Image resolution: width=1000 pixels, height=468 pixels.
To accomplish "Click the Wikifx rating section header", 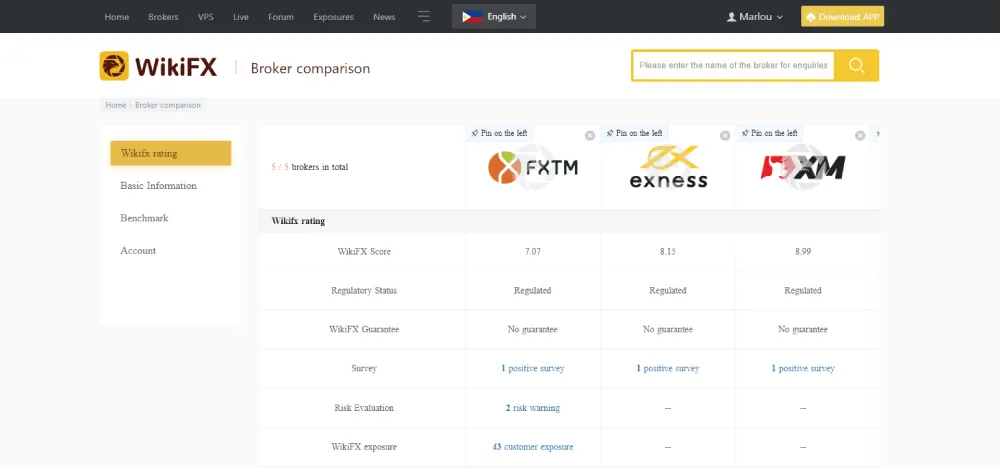I will pos(298,221).
